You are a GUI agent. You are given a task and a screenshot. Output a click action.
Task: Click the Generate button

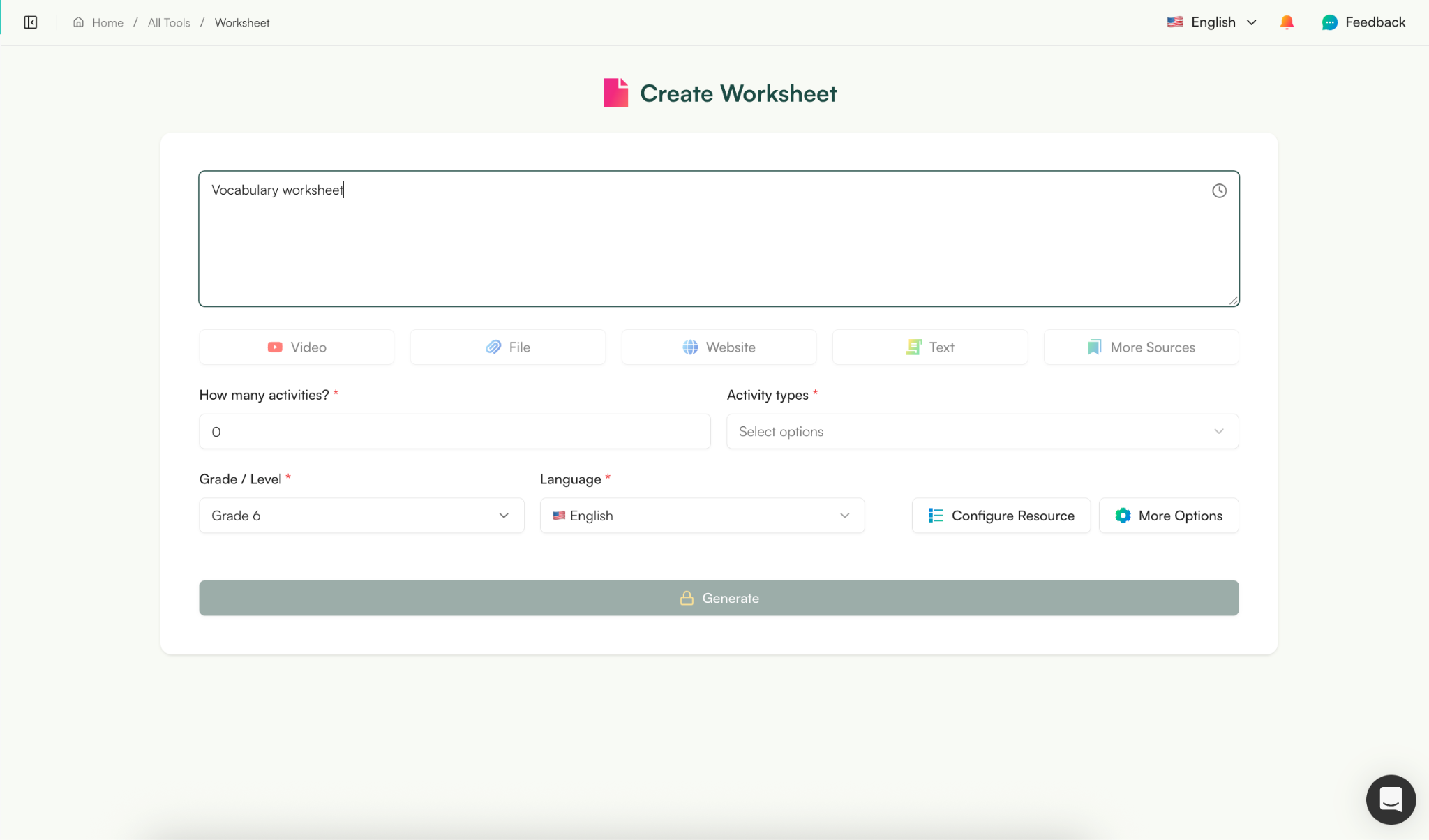[x=718, y=598]
